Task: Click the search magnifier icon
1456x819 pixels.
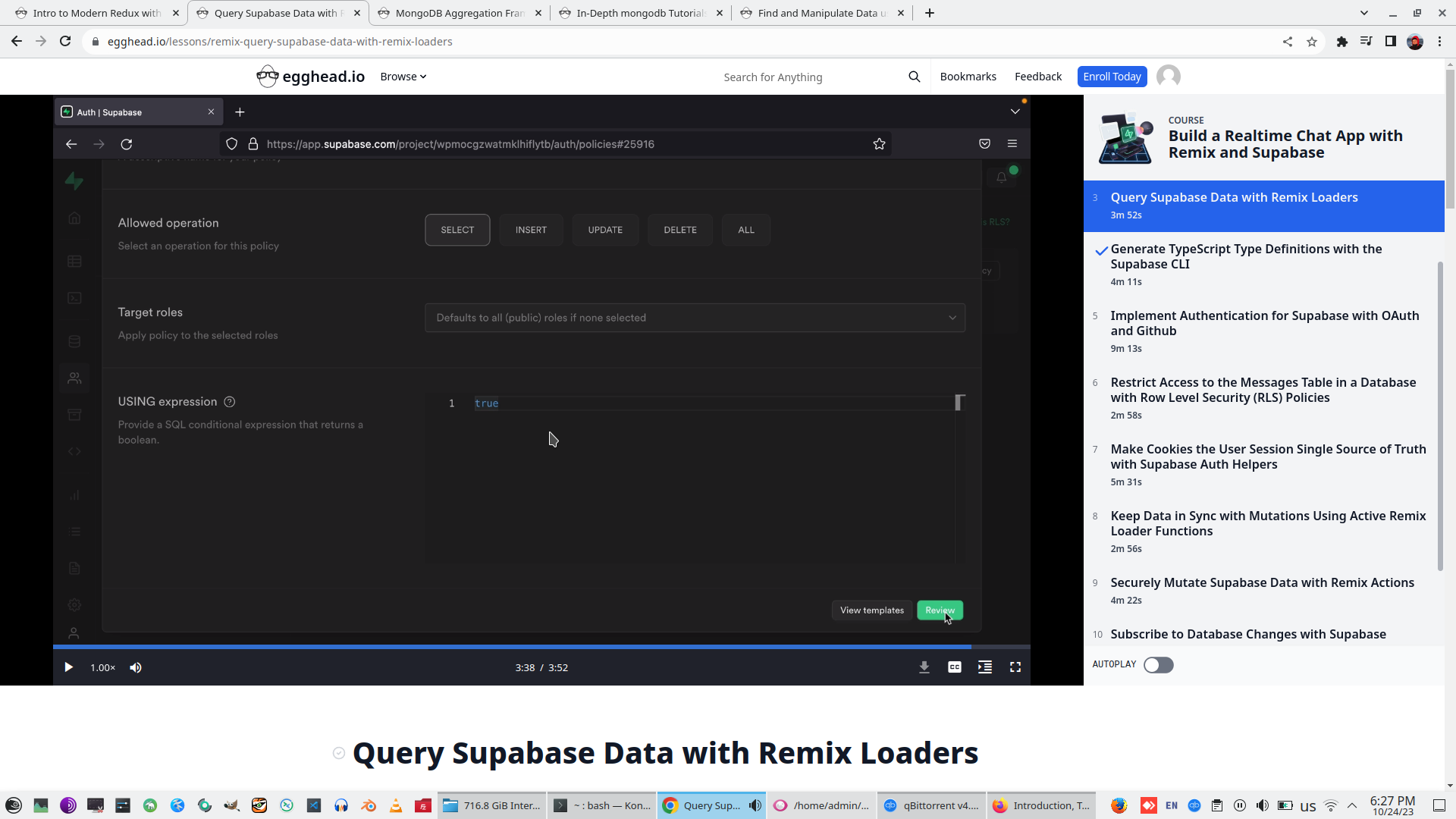Action: click(x=915, y=77)
